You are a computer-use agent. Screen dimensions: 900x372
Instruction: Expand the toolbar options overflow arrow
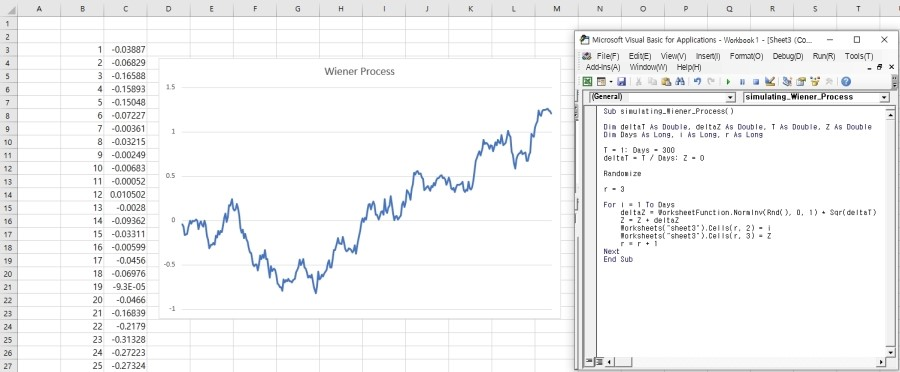(895, 82)
